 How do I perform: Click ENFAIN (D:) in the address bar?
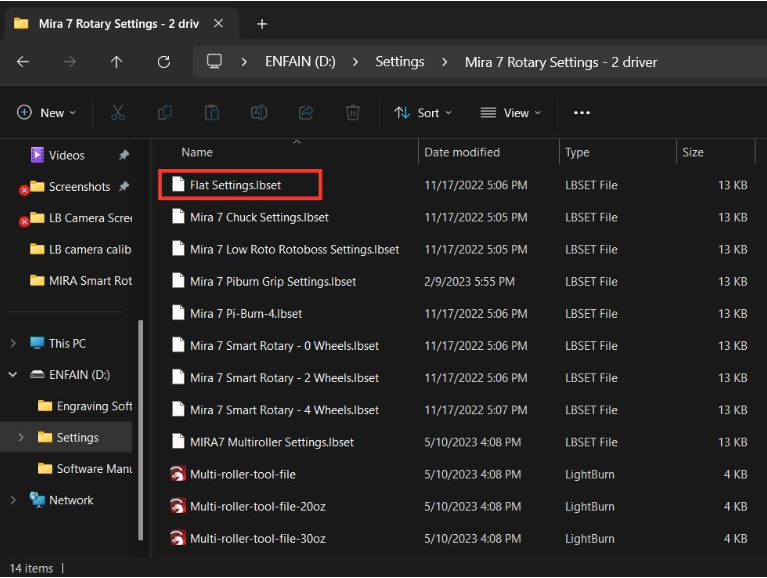pyautogui.click(x=300, y=62)
